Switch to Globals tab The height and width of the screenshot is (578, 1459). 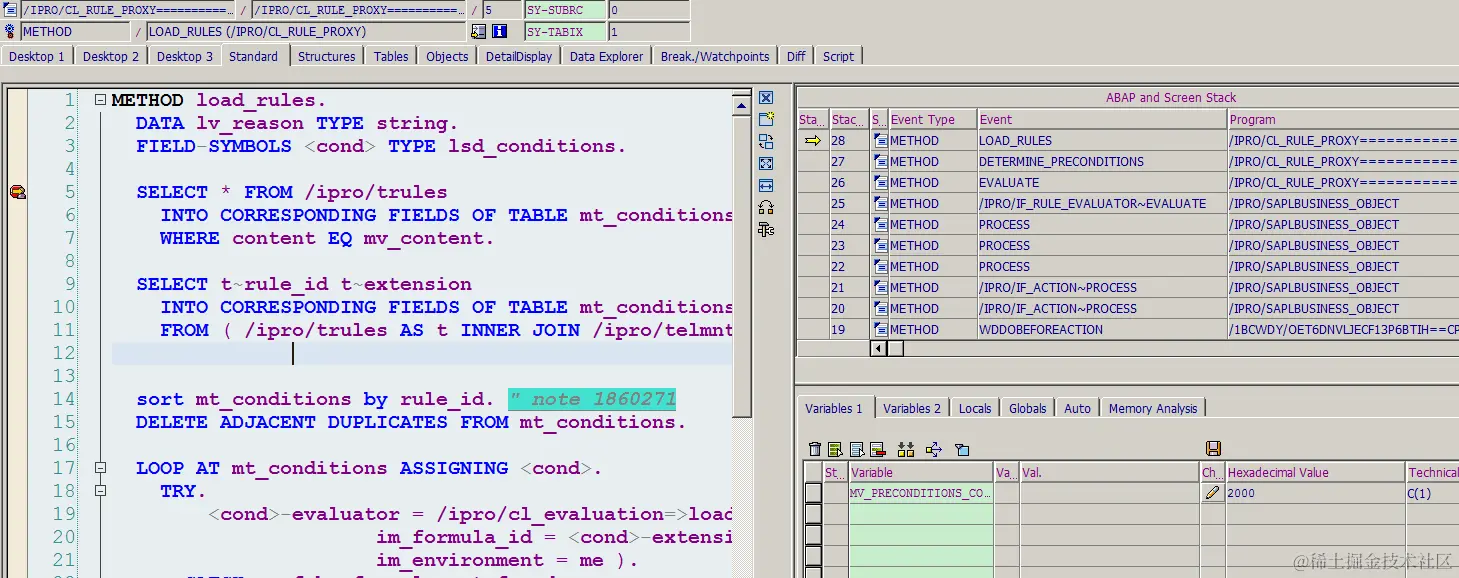[x=1028, y=408]
